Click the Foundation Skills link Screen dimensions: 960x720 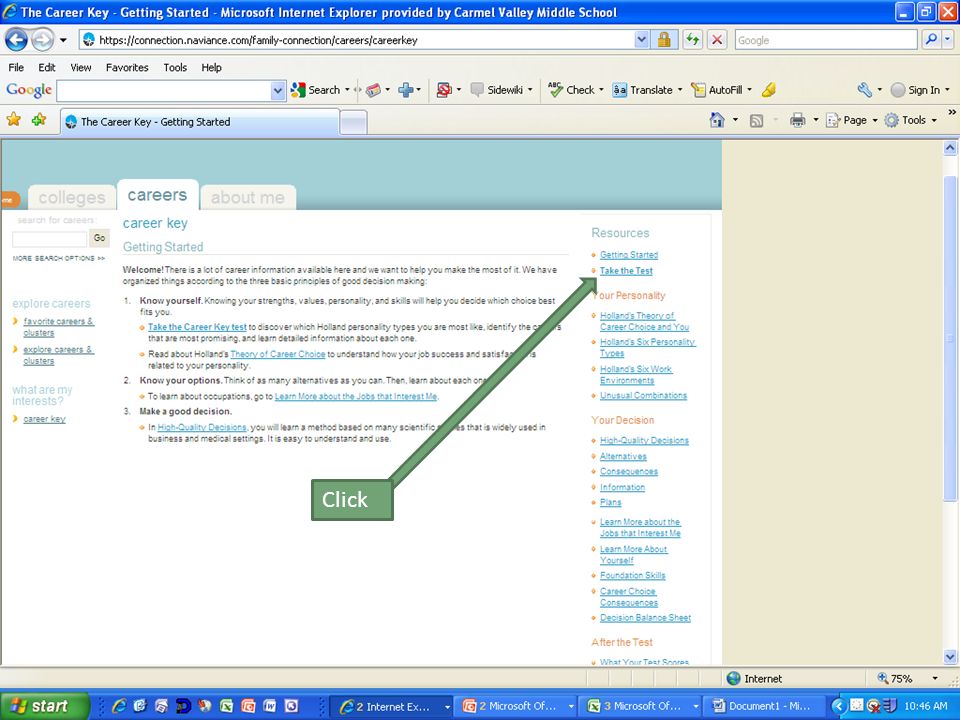[632, 576]
